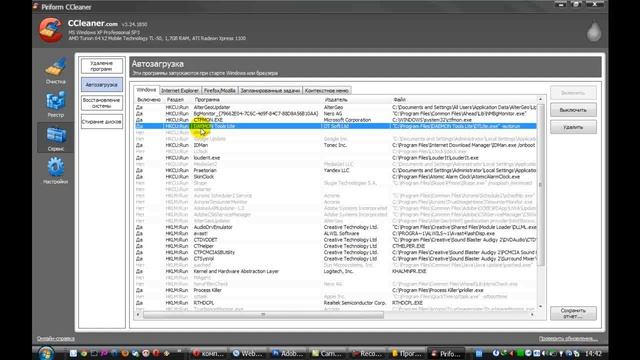Click the Удалить delete button
This screenshot has width=640, height=360.
coord(573,127)
